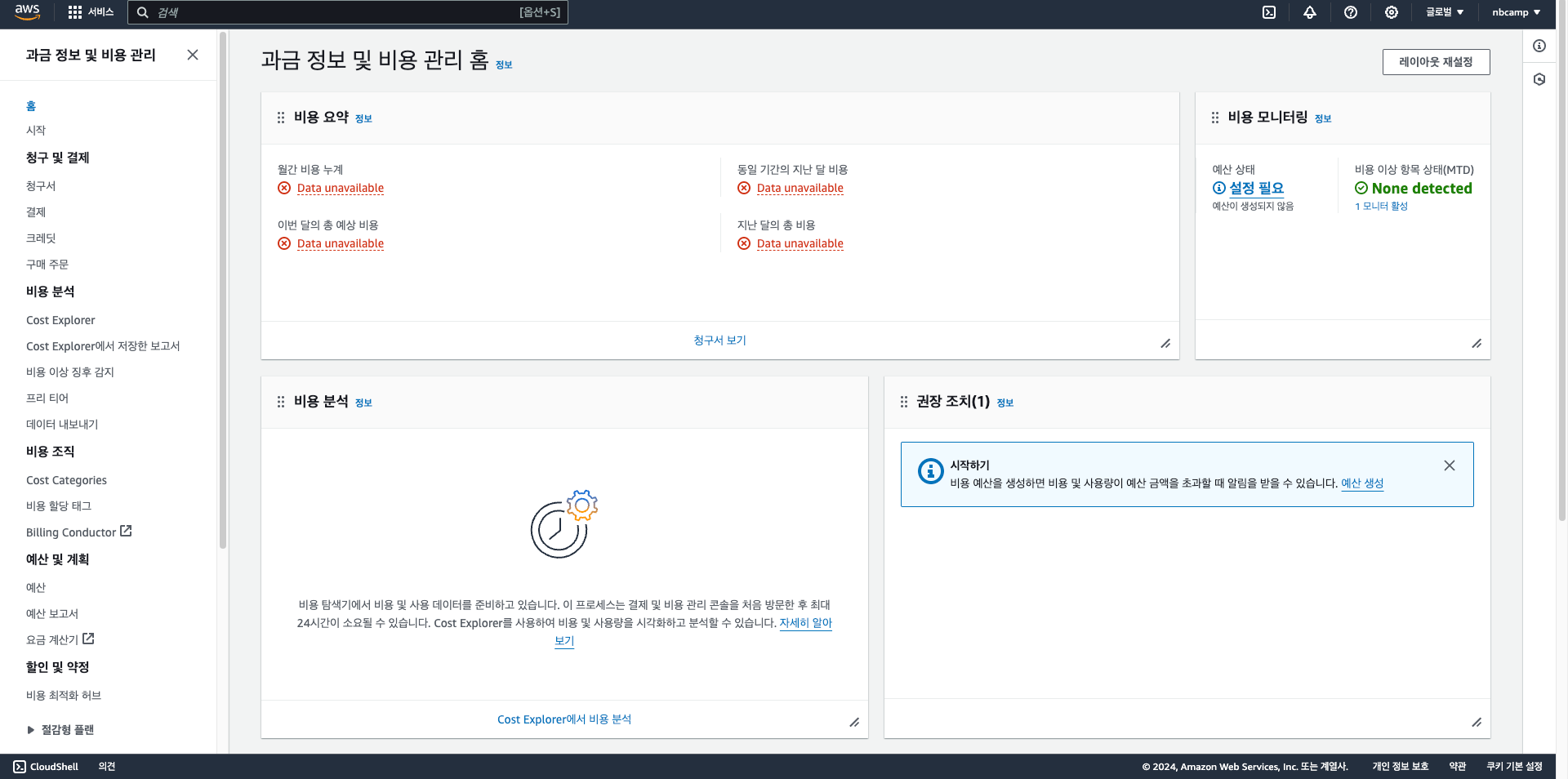Dismiss the 시작하기 info alert
Screen dimensions: 1568x779
coord(1450,465)
